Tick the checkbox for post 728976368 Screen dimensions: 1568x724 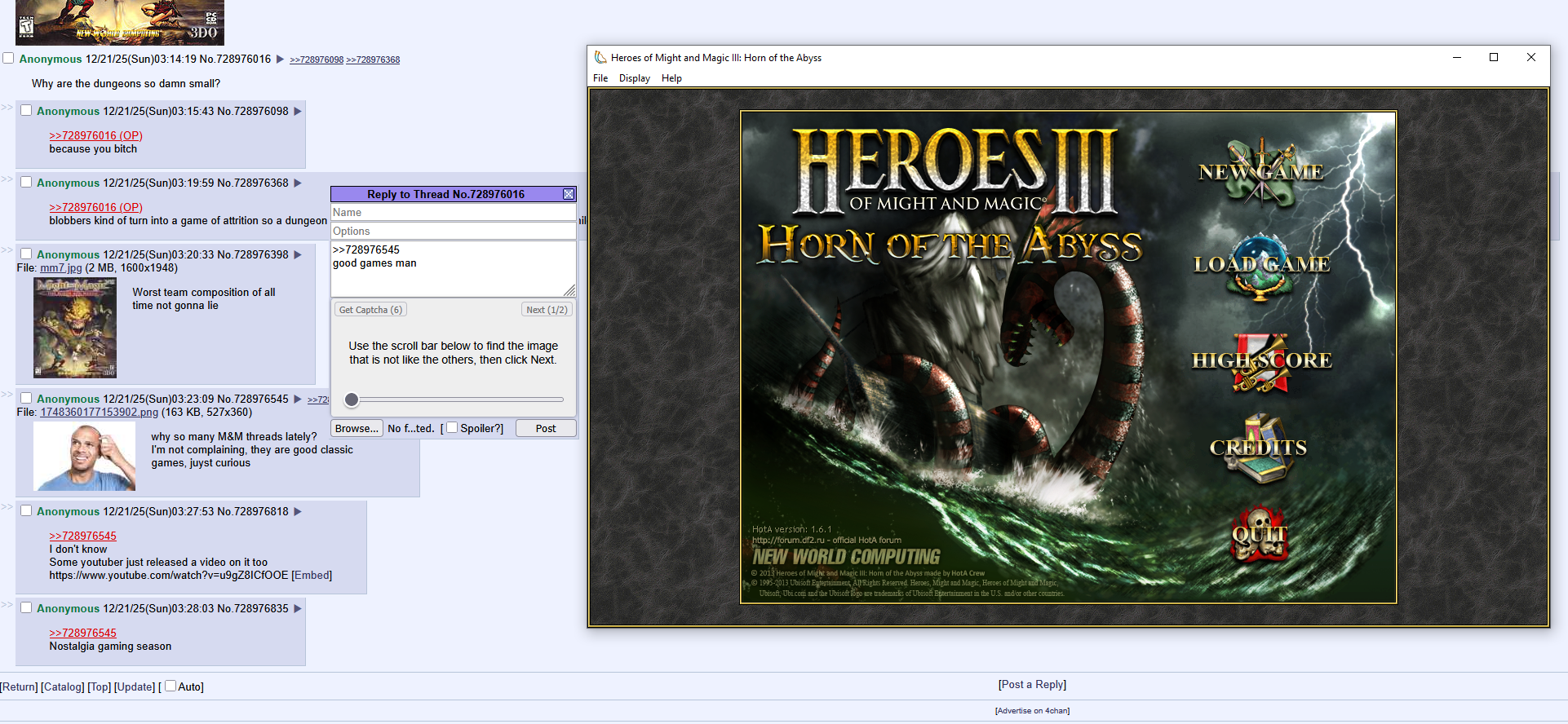[x=26, y=182]
